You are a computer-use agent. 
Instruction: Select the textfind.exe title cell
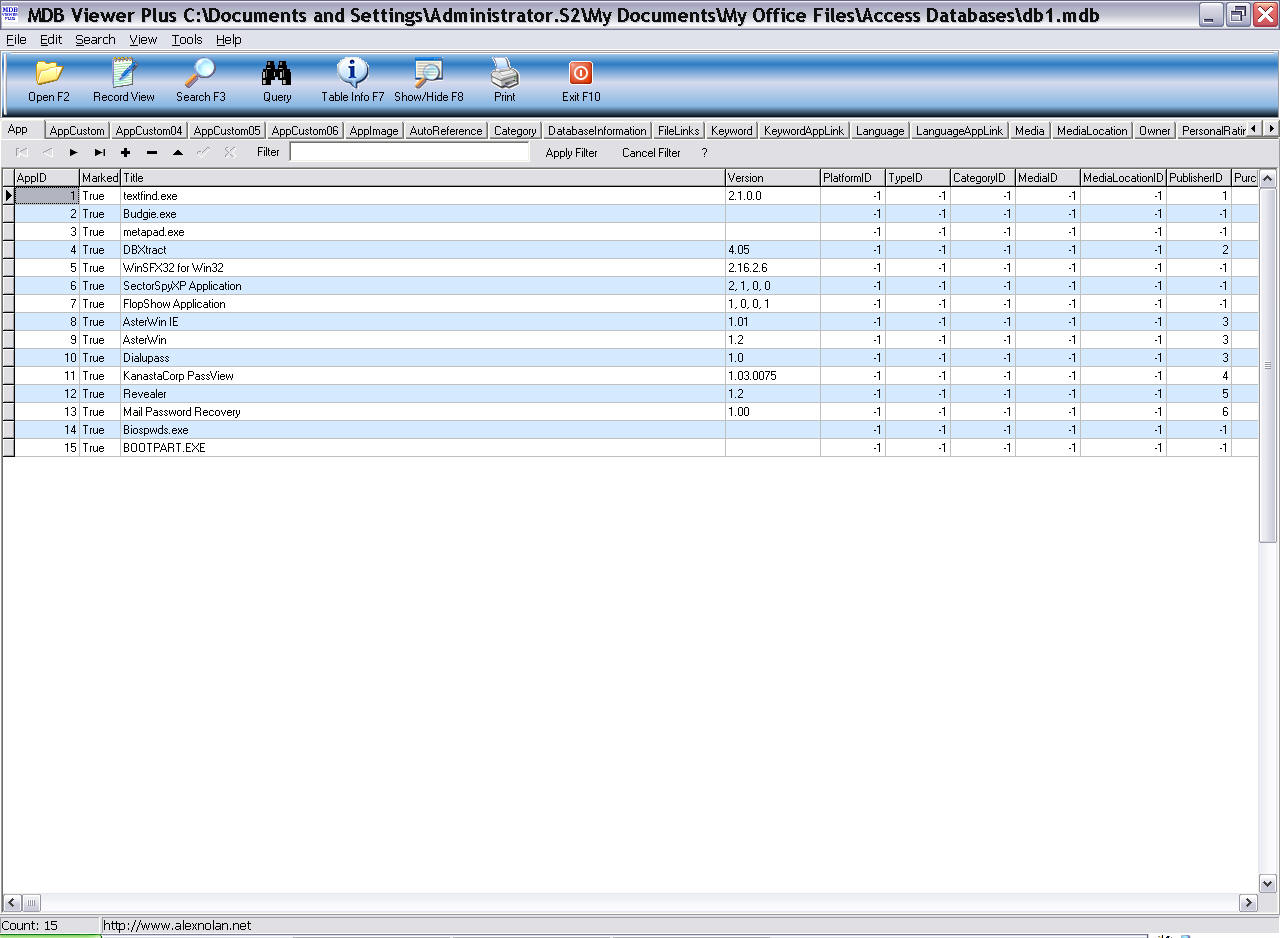(x=423, y=196)
